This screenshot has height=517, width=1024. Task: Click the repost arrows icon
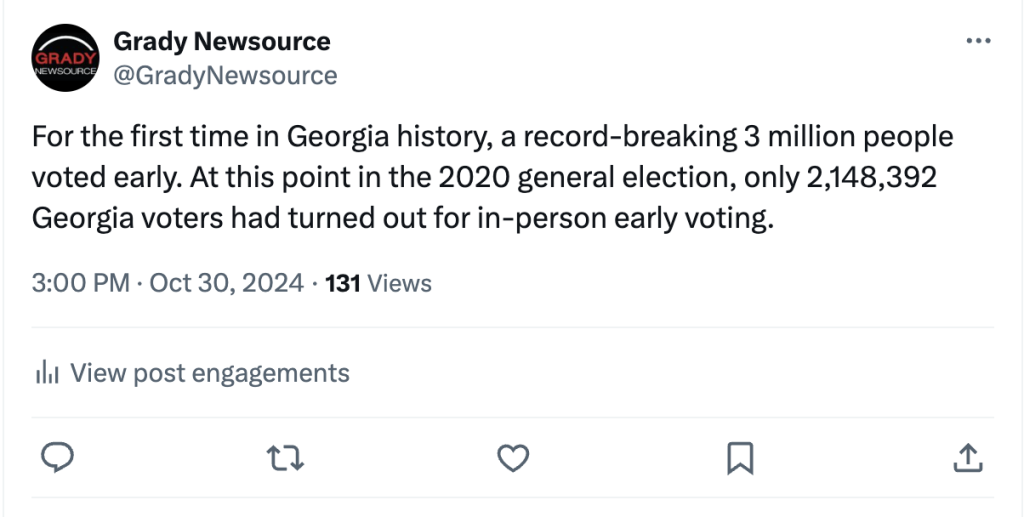286,458
